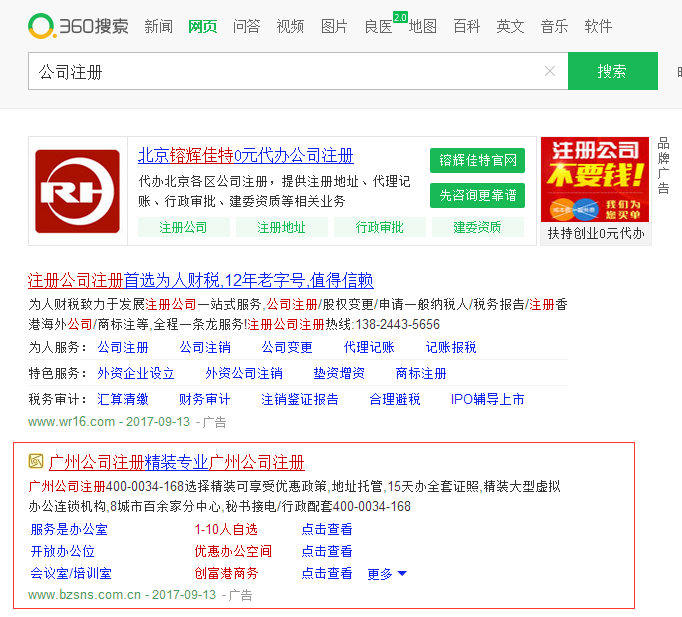Go to the 图片 search tab
The height and width of the screenshot is (617, 682).
pos(334,26)
